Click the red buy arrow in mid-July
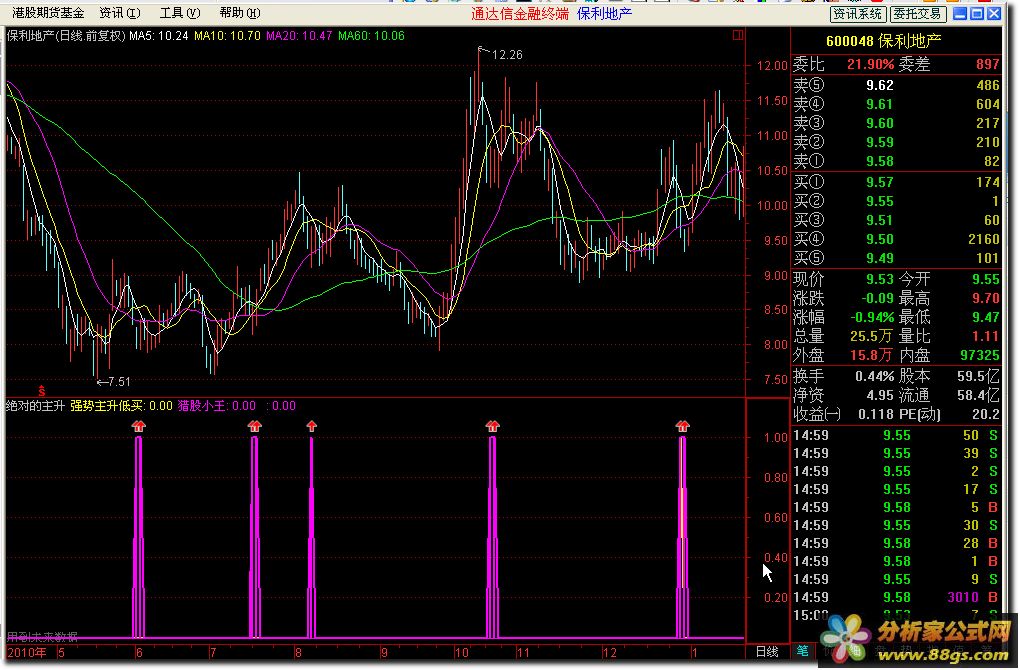This screenshot has width=1020, height=670. (x=254, y=426)
